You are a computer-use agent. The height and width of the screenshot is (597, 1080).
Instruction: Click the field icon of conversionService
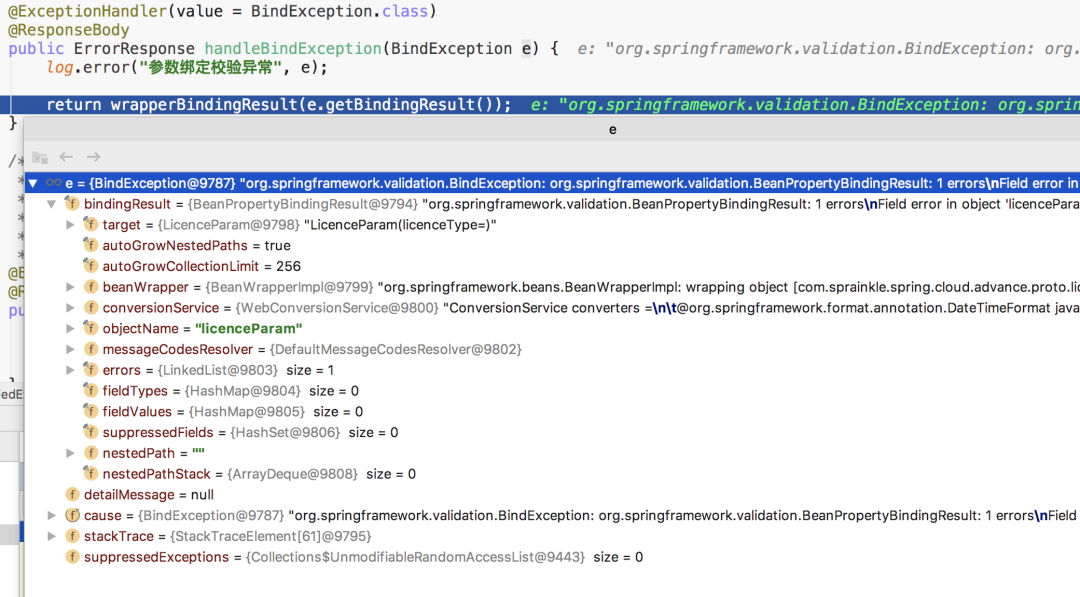click(90, 307)
